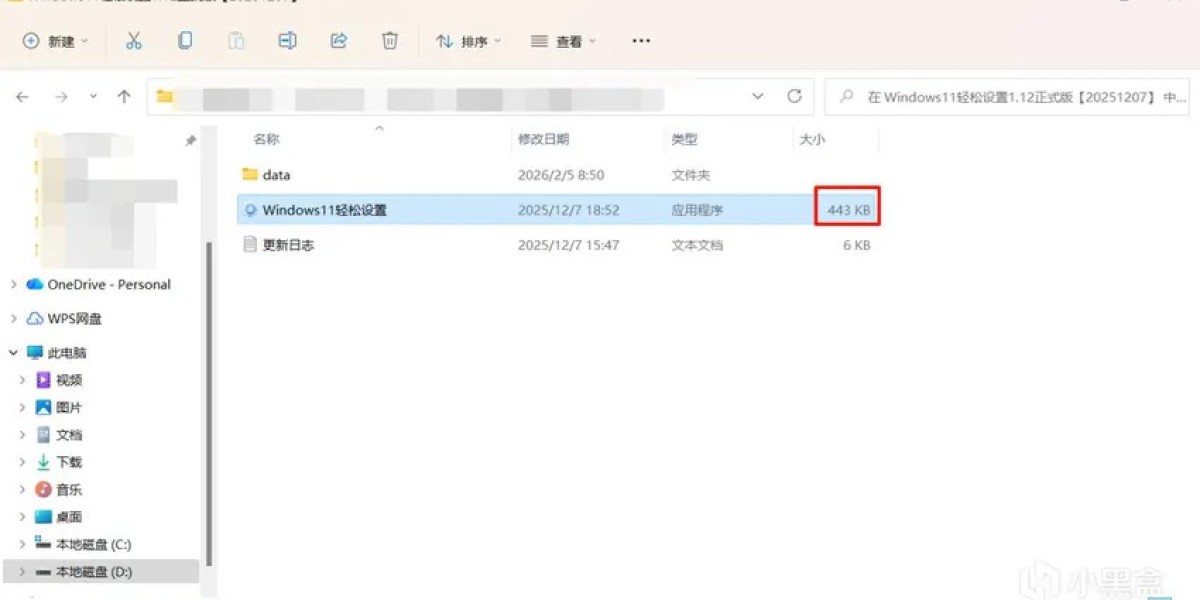This screenshot has height=600, width=1200.
Task: Click the Cut scissors icon
Action: pyautogui.click(x=134, y=41)
